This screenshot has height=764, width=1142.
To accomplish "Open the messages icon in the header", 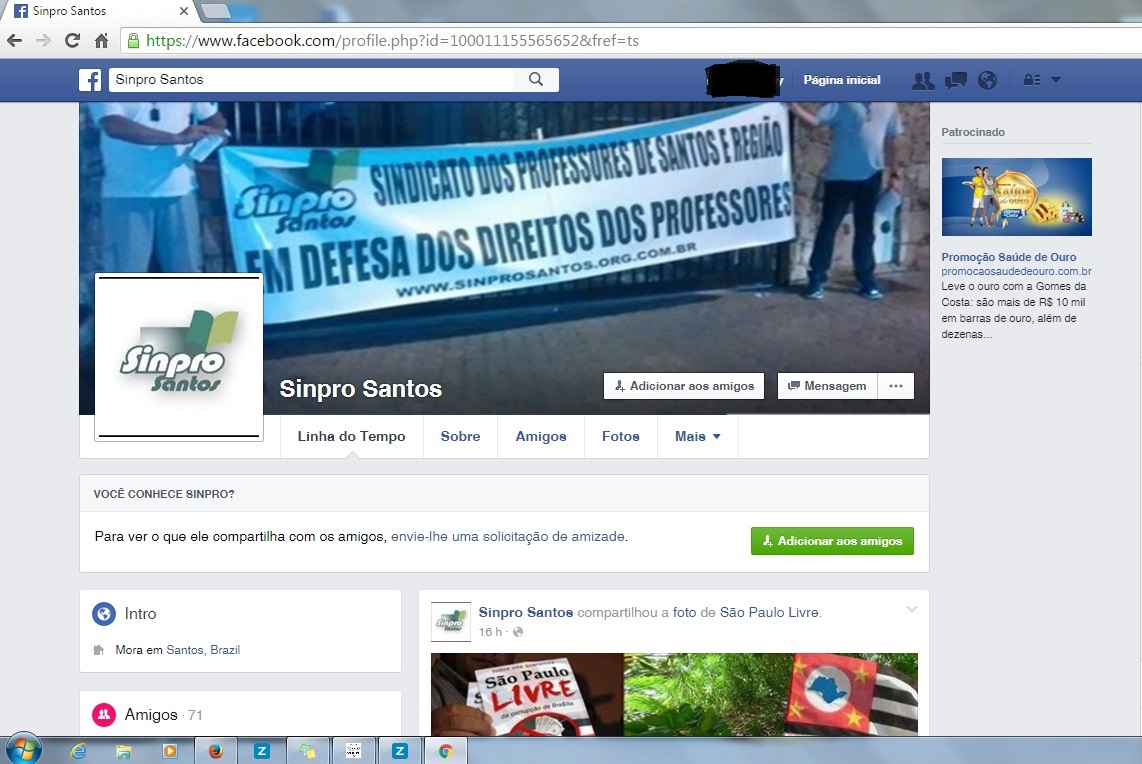I will point(956,80).
